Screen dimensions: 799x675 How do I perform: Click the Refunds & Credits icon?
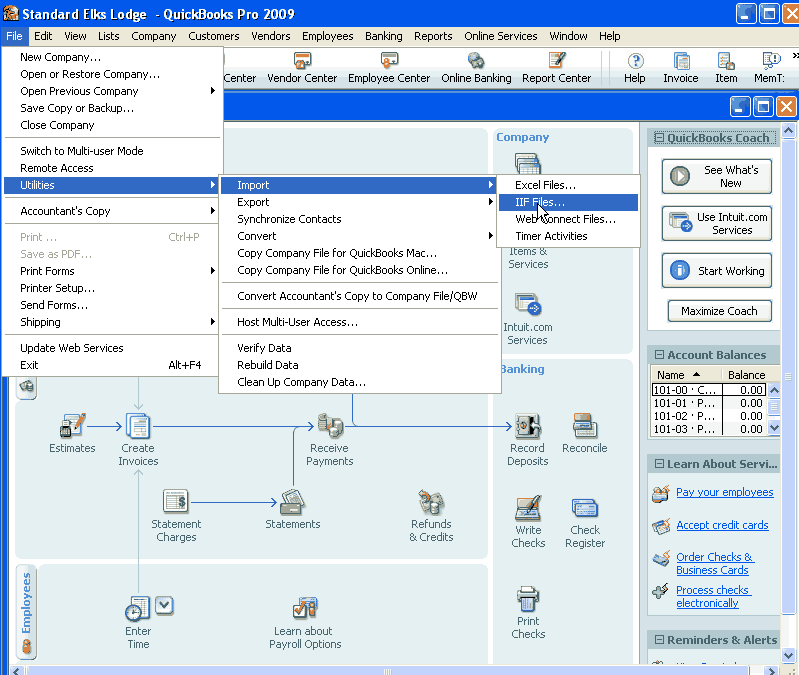pyautogui.click(x=431, y=503)
